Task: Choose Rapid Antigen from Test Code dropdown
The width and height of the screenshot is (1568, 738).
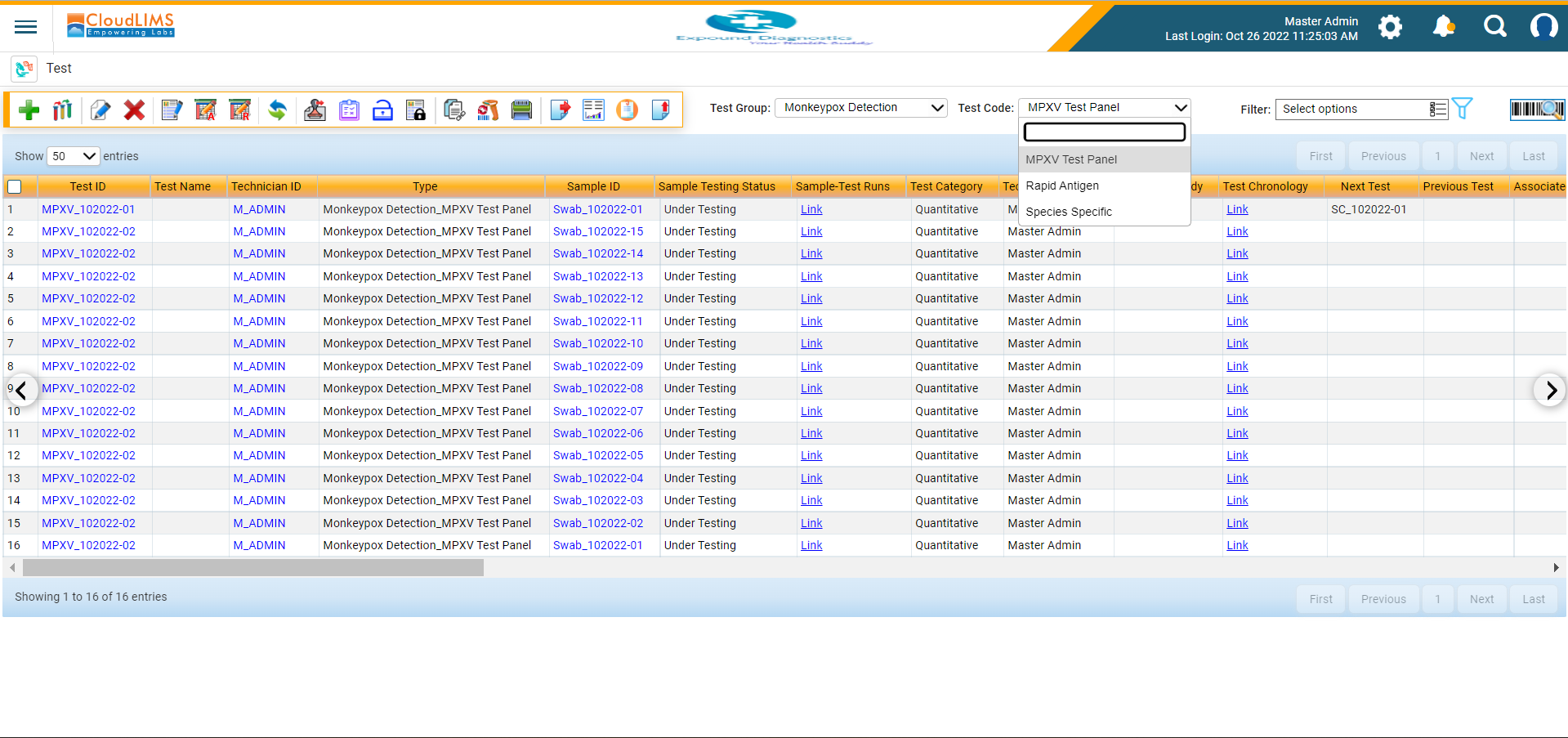Action: click(1062, 186)
